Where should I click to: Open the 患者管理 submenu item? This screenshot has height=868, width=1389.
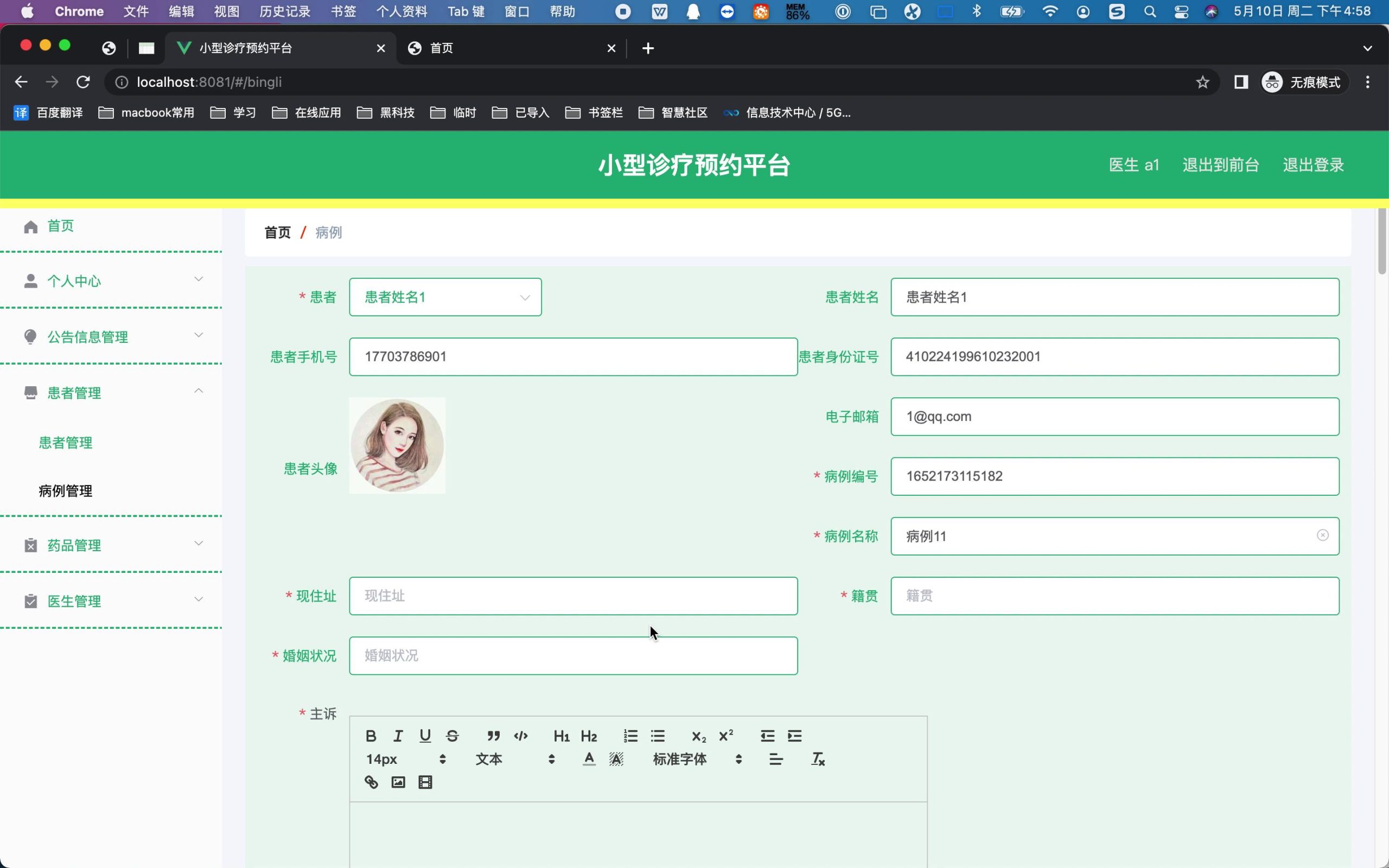pos(66,443)
